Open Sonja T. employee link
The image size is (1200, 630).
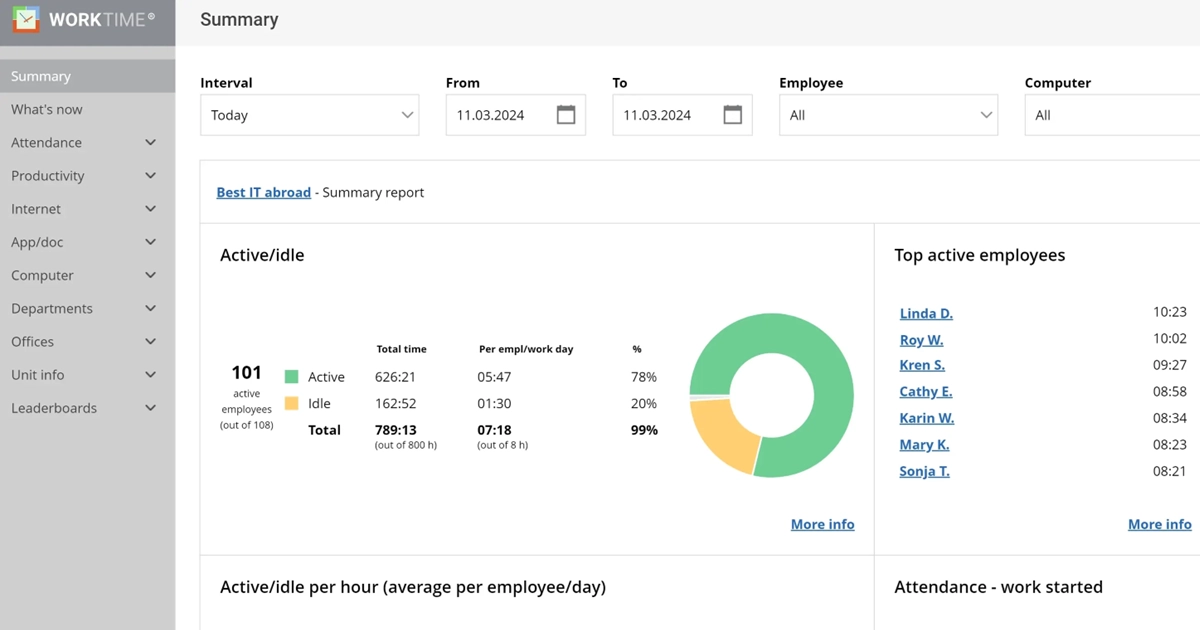tap(925, 471)
